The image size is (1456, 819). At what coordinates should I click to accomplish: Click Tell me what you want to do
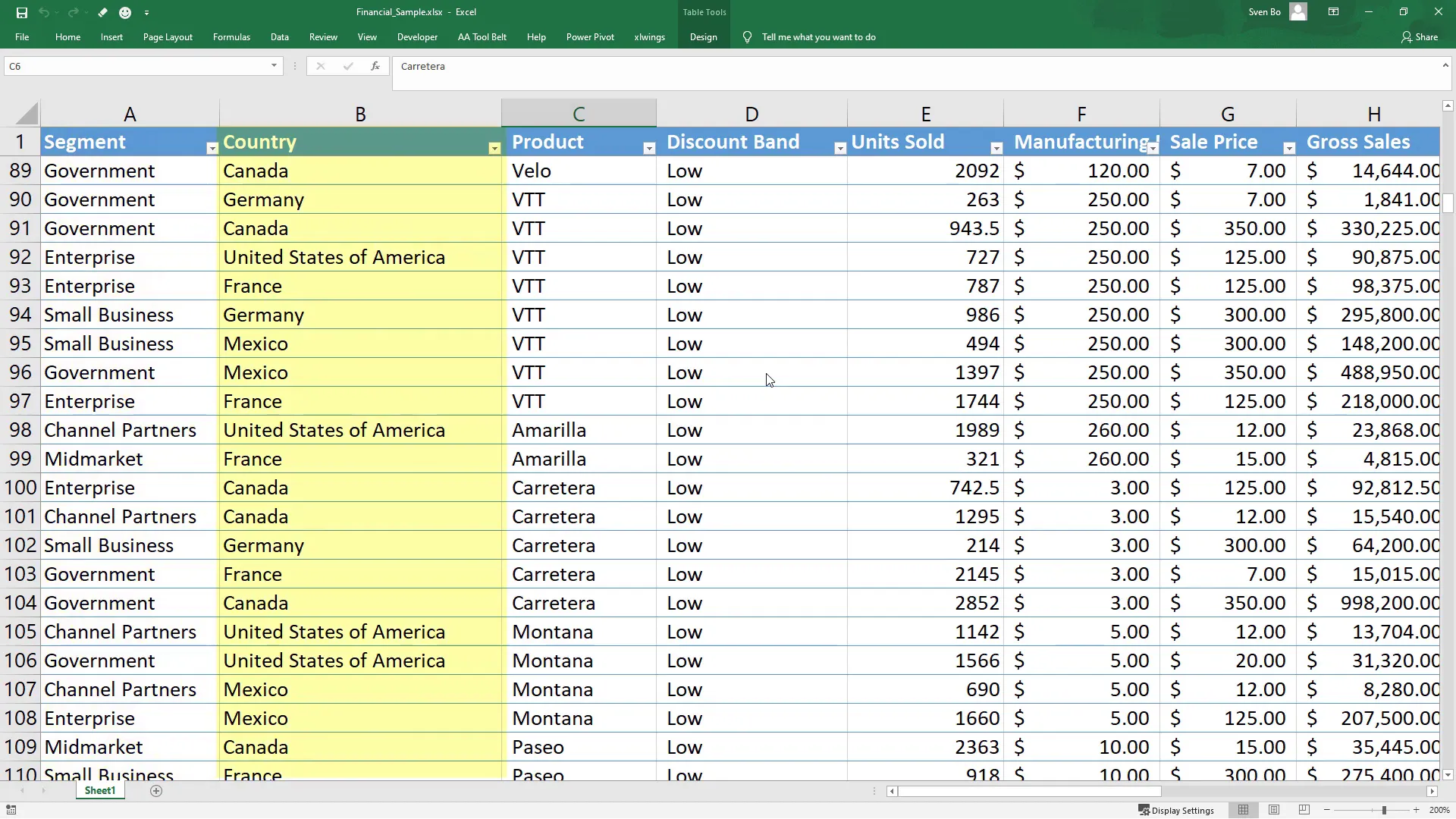tap(817, 36)
